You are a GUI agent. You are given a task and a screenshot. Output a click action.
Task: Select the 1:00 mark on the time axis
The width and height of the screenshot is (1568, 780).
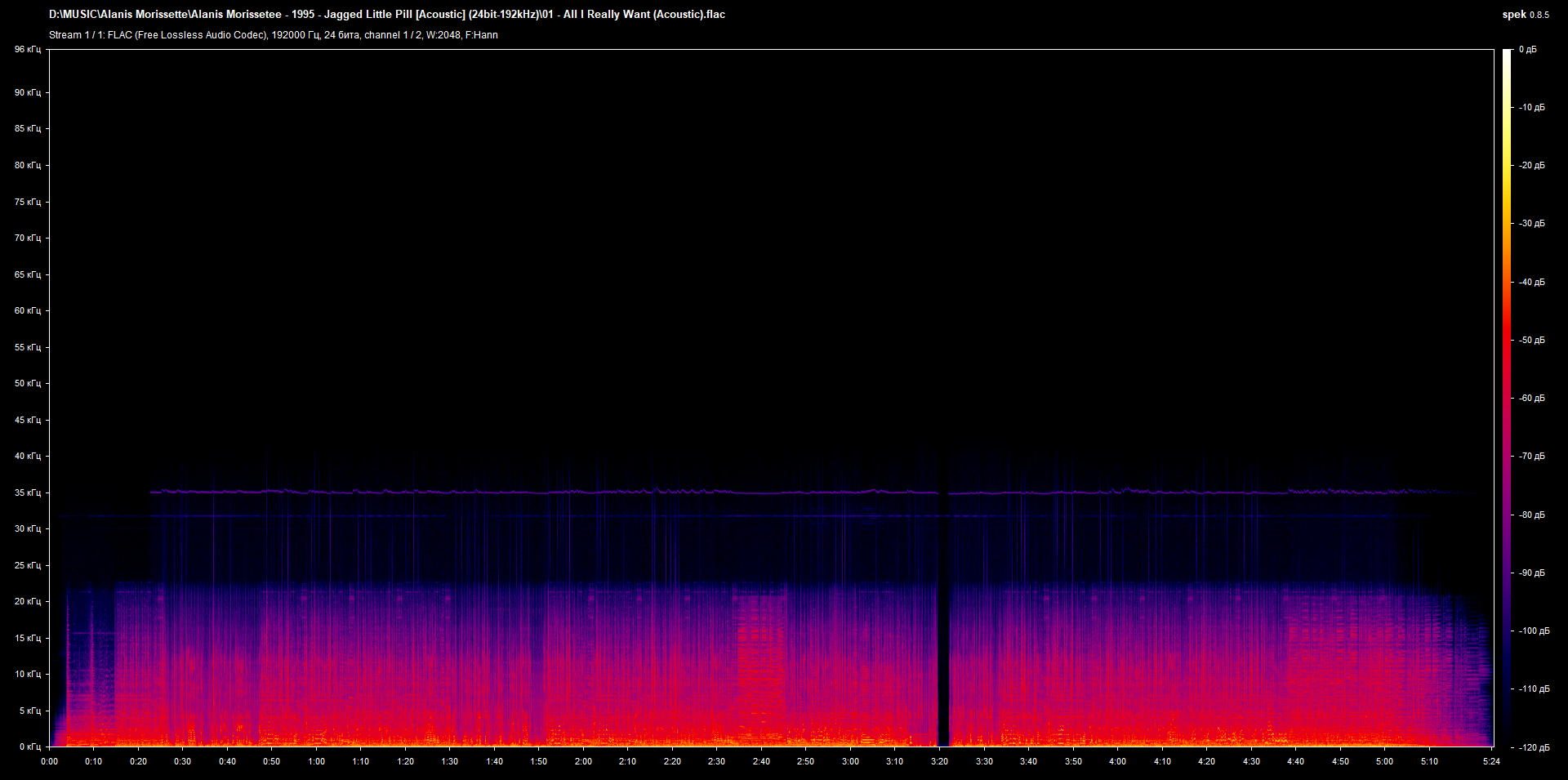click(x=316, y=761)
